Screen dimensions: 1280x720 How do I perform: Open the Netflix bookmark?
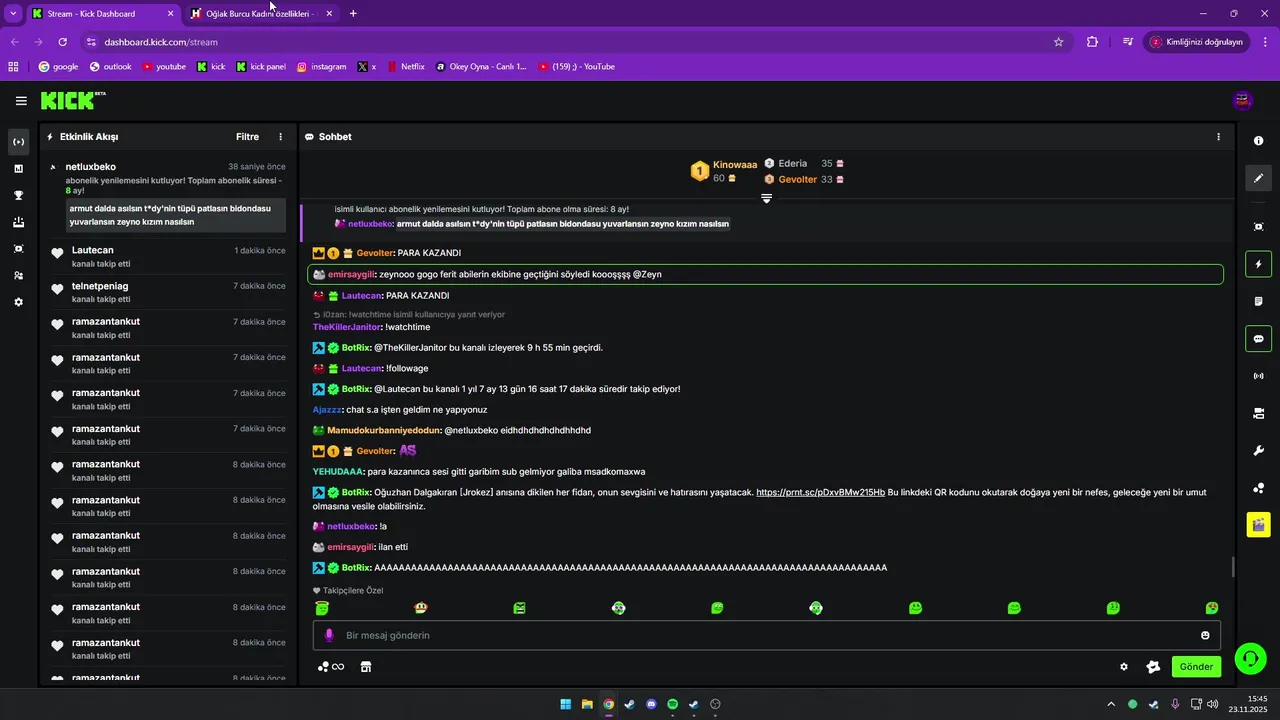pos(406,67)
